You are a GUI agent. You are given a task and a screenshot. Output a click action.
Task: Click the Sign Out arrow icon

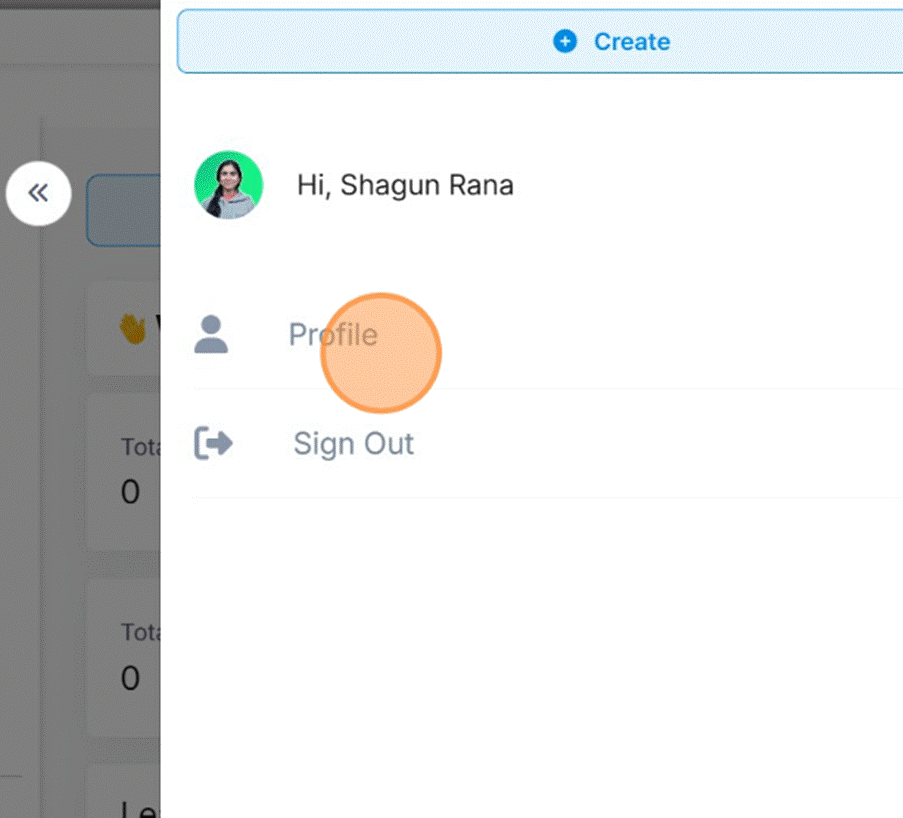[x=212, y=443]
